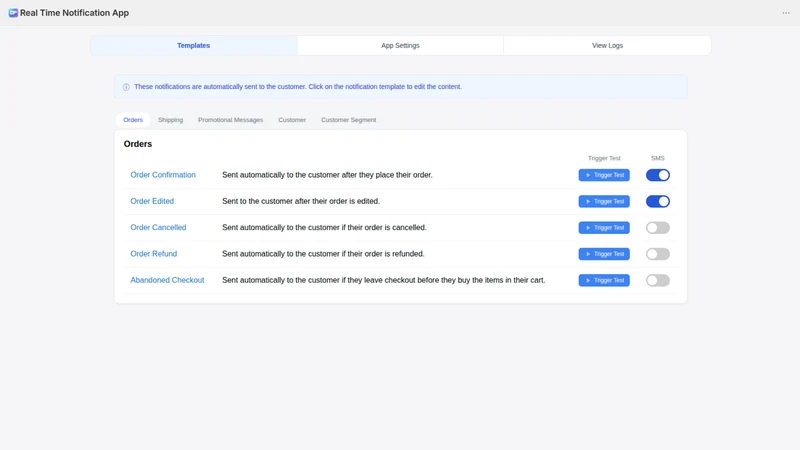Select the Orders sub-tab
800x450 pixels.
[133, 120]
